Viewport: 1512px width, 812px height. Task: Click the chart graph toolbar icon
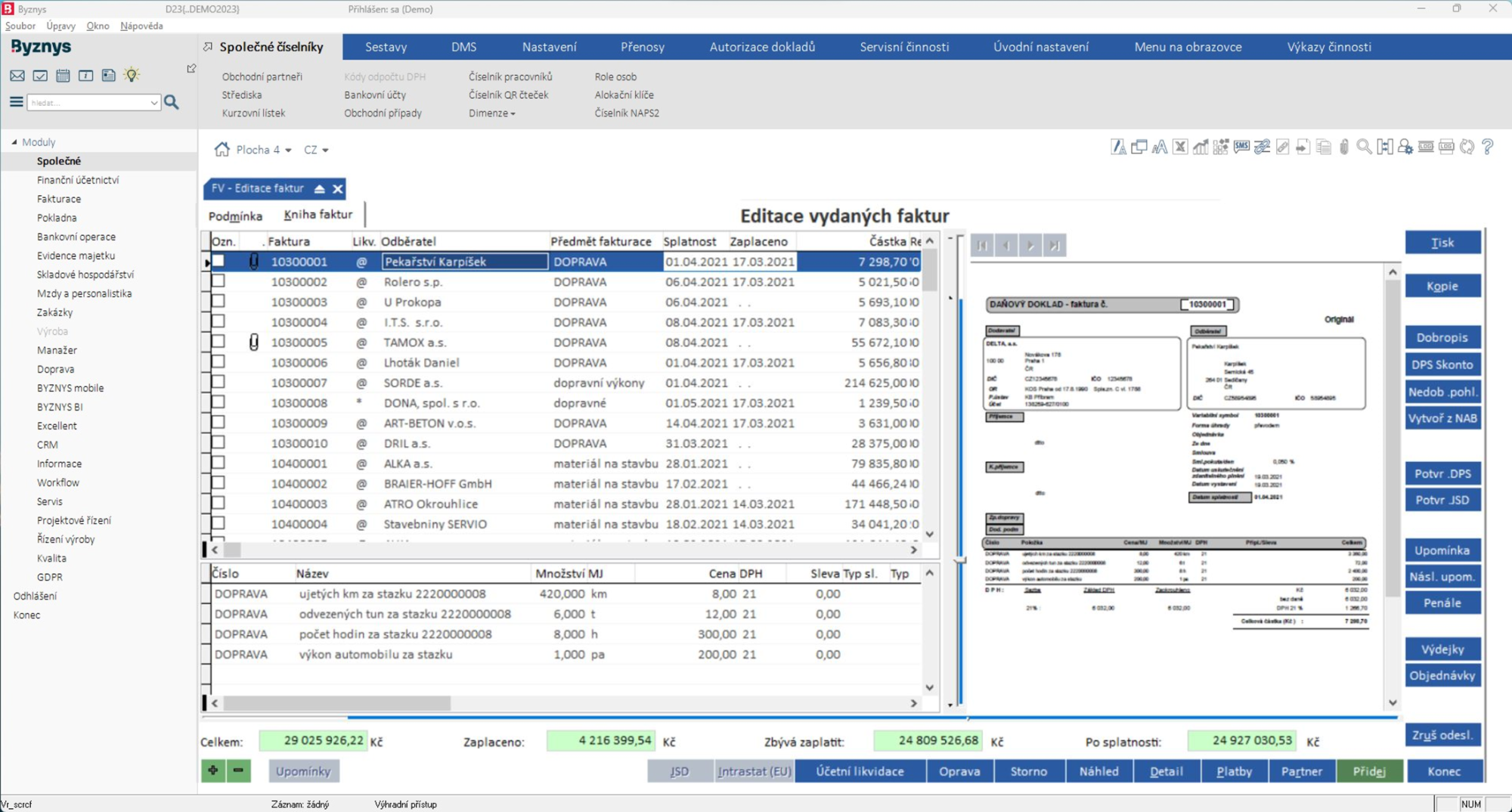[1201, 147]
